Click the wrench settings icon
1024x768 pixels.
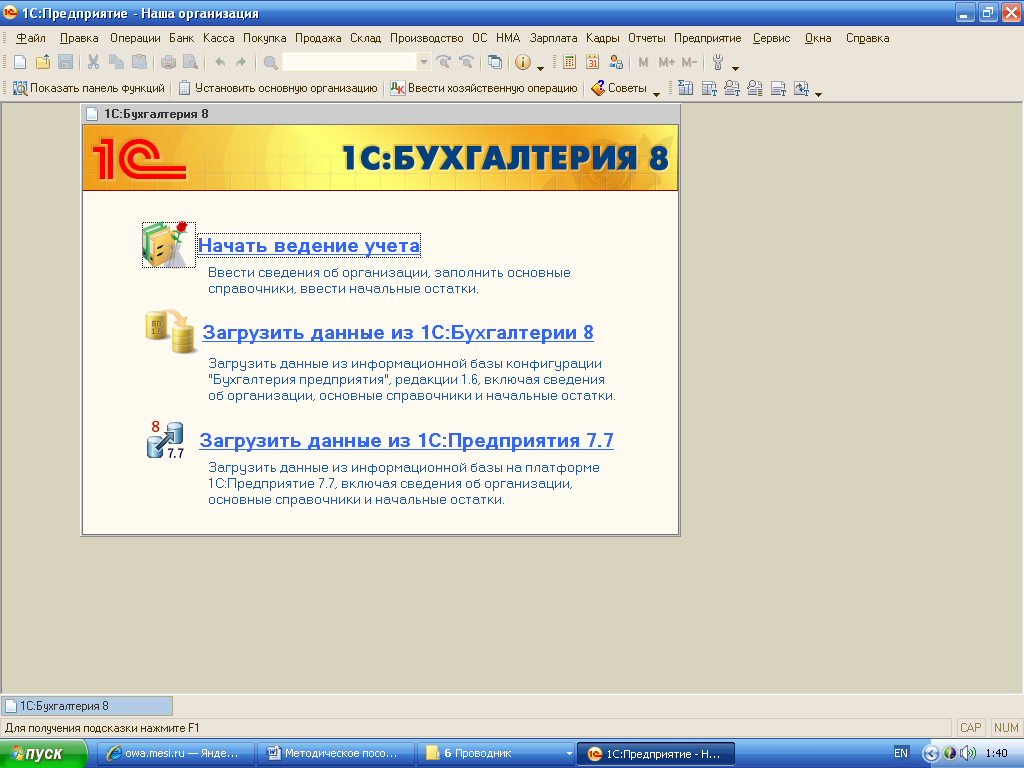718,62
